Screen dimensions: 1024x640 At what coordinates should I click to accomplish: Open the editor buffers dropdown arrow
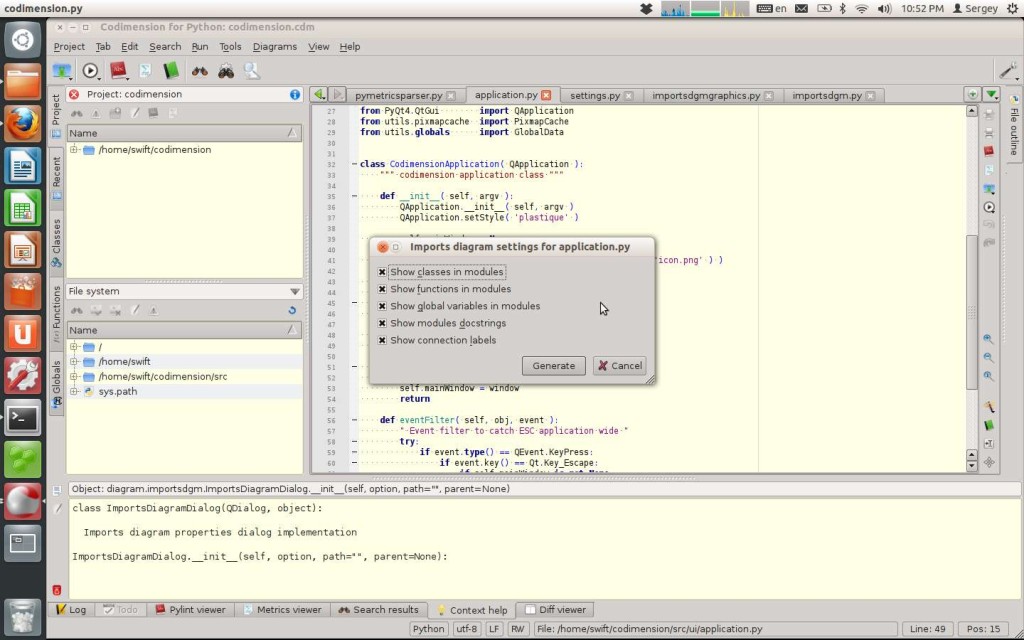989,94
